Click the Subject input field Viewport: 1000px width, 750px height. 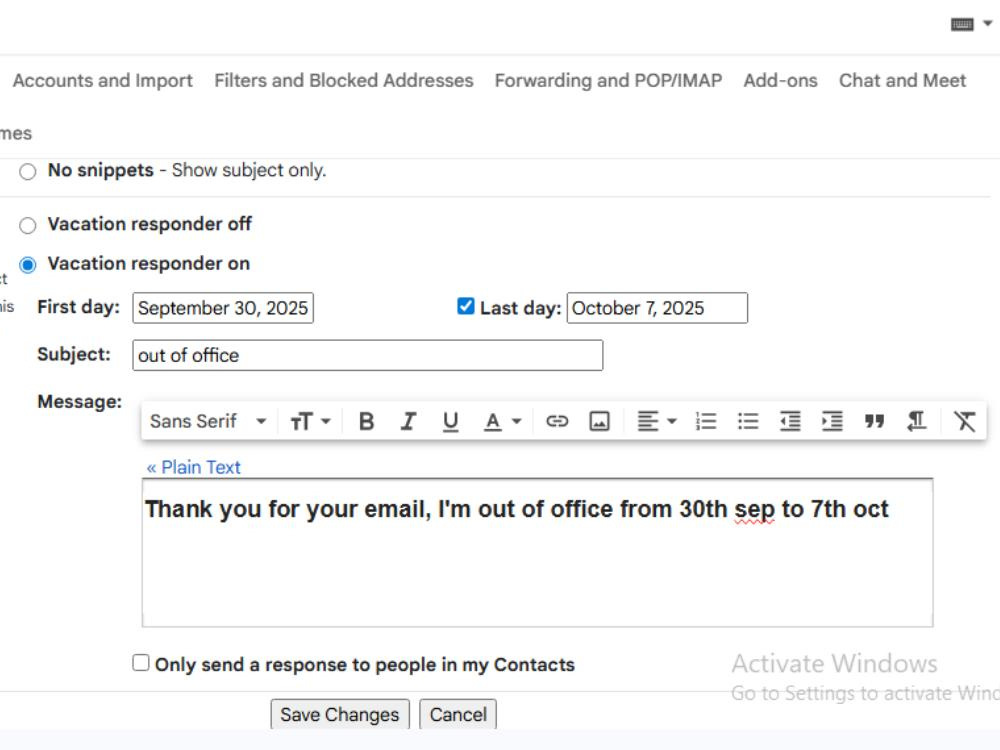(x=367, y=355)
